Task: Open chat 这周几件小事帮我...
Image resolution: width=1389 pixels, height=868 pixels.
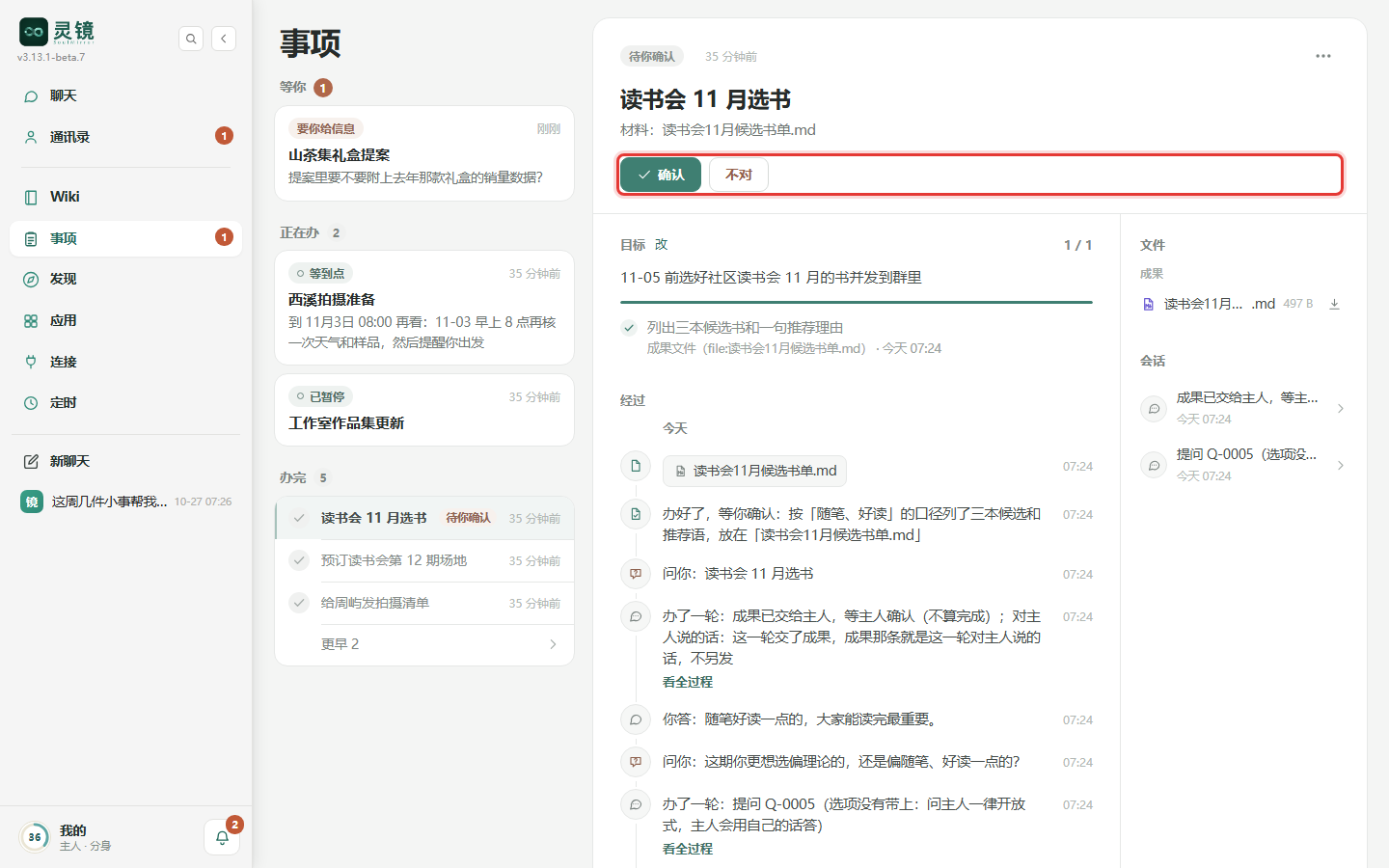Action: tap(125, 502)
